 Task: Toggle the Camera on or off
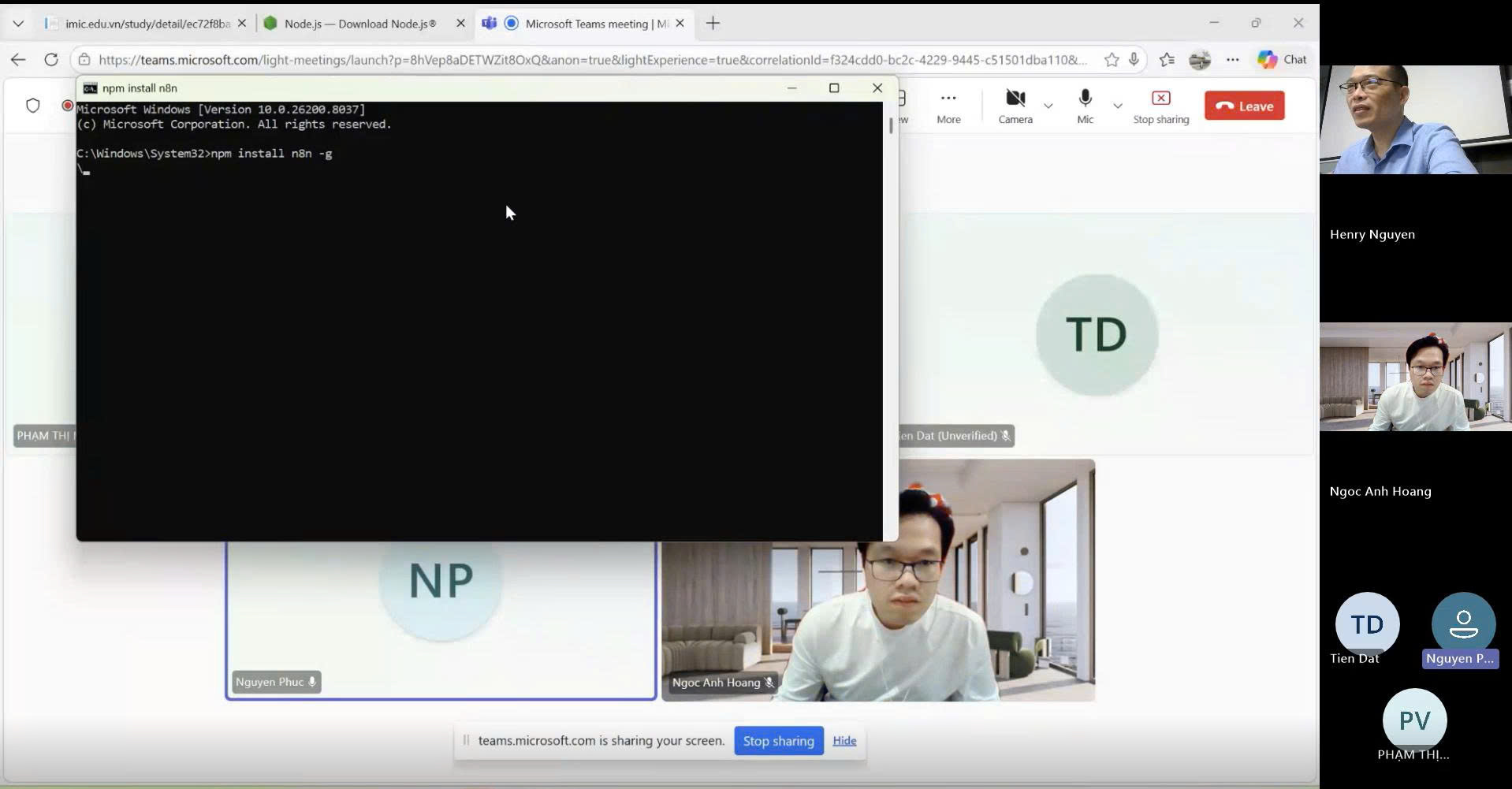coord(1015,106)
